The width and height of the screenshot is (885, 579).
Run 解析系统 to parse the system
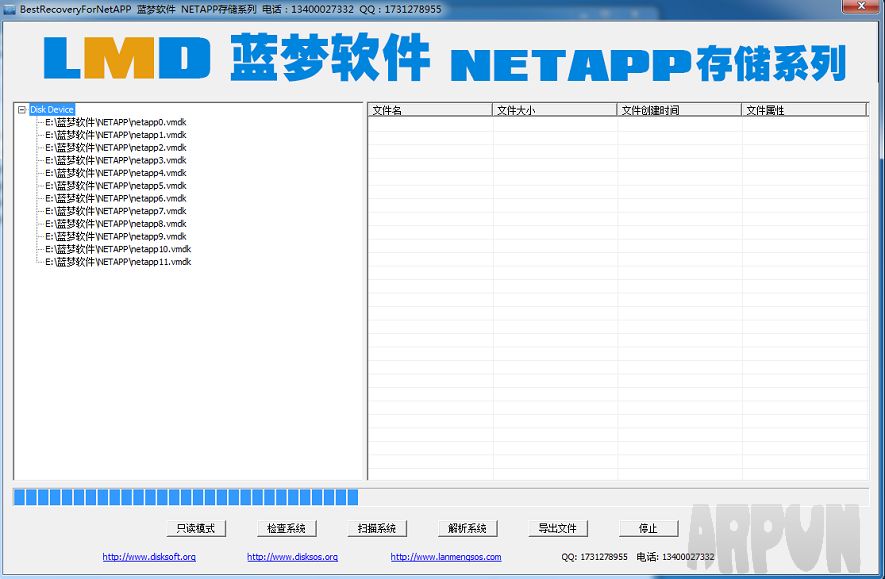[x=467, y=528]
